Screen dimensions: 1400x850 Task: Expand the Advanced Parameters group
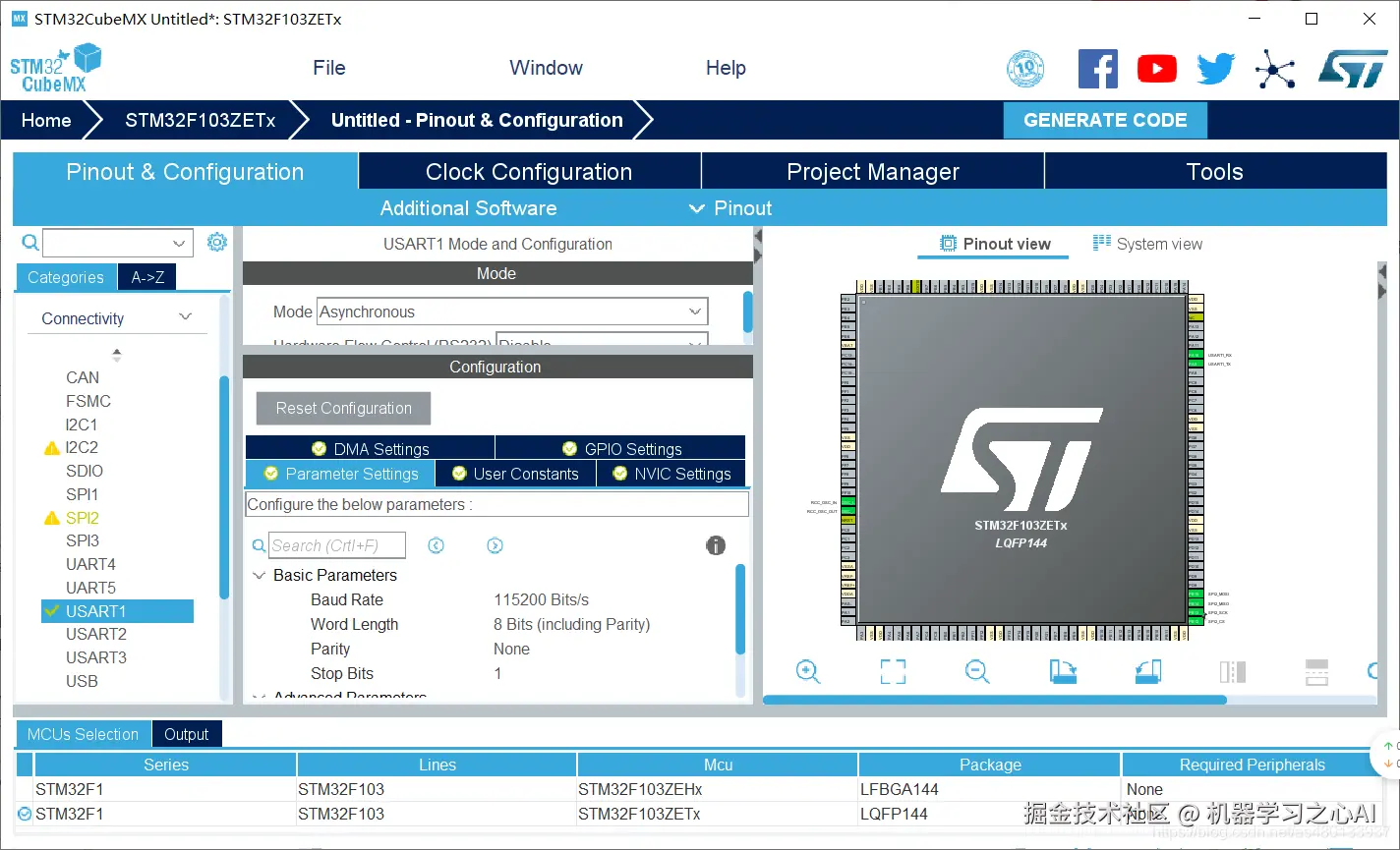tap(260, 696)
